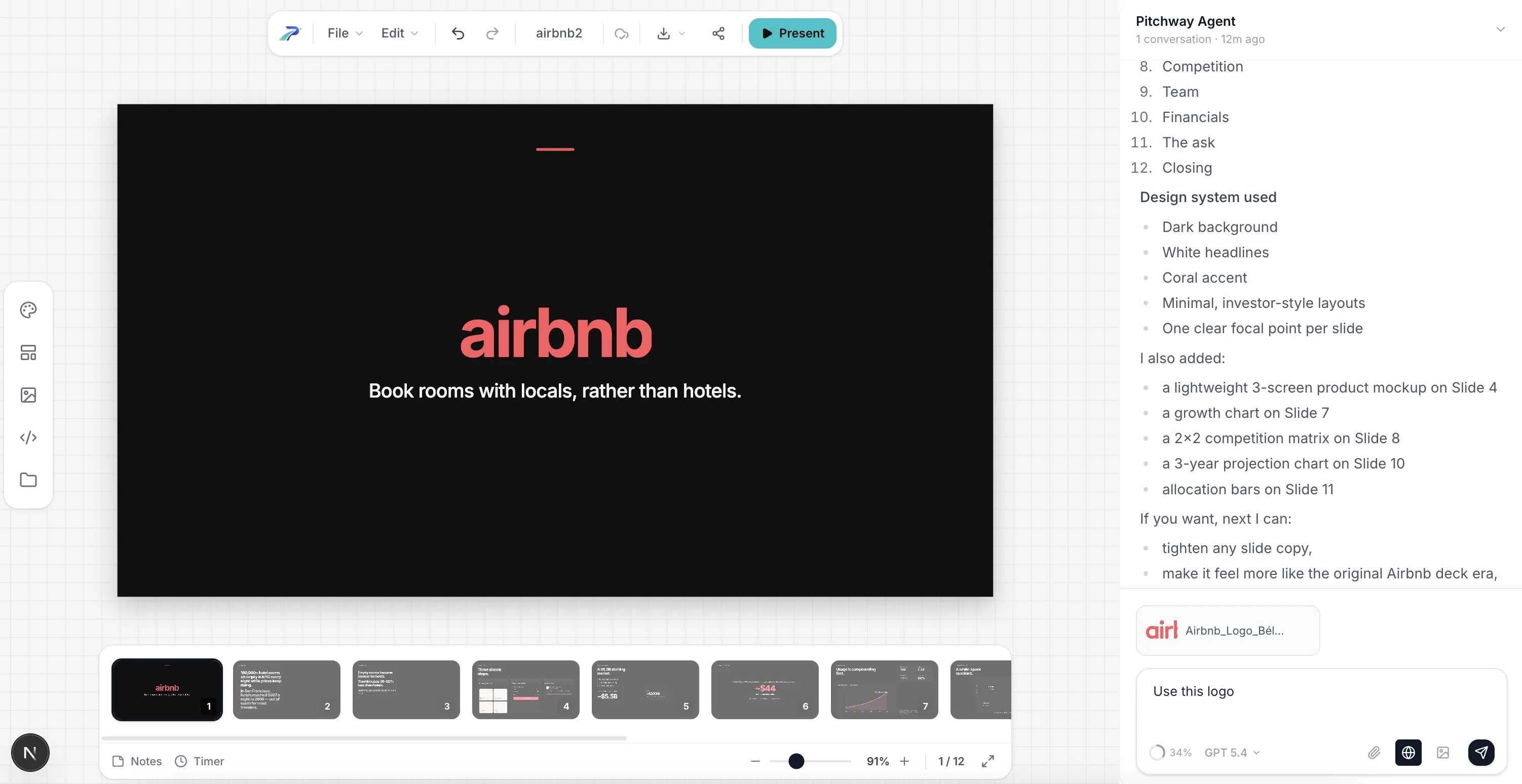This screenshot has width=1522, height=784.
Task: Open the GPT 5.4 model dropdown
Action: pos(1232,752)
